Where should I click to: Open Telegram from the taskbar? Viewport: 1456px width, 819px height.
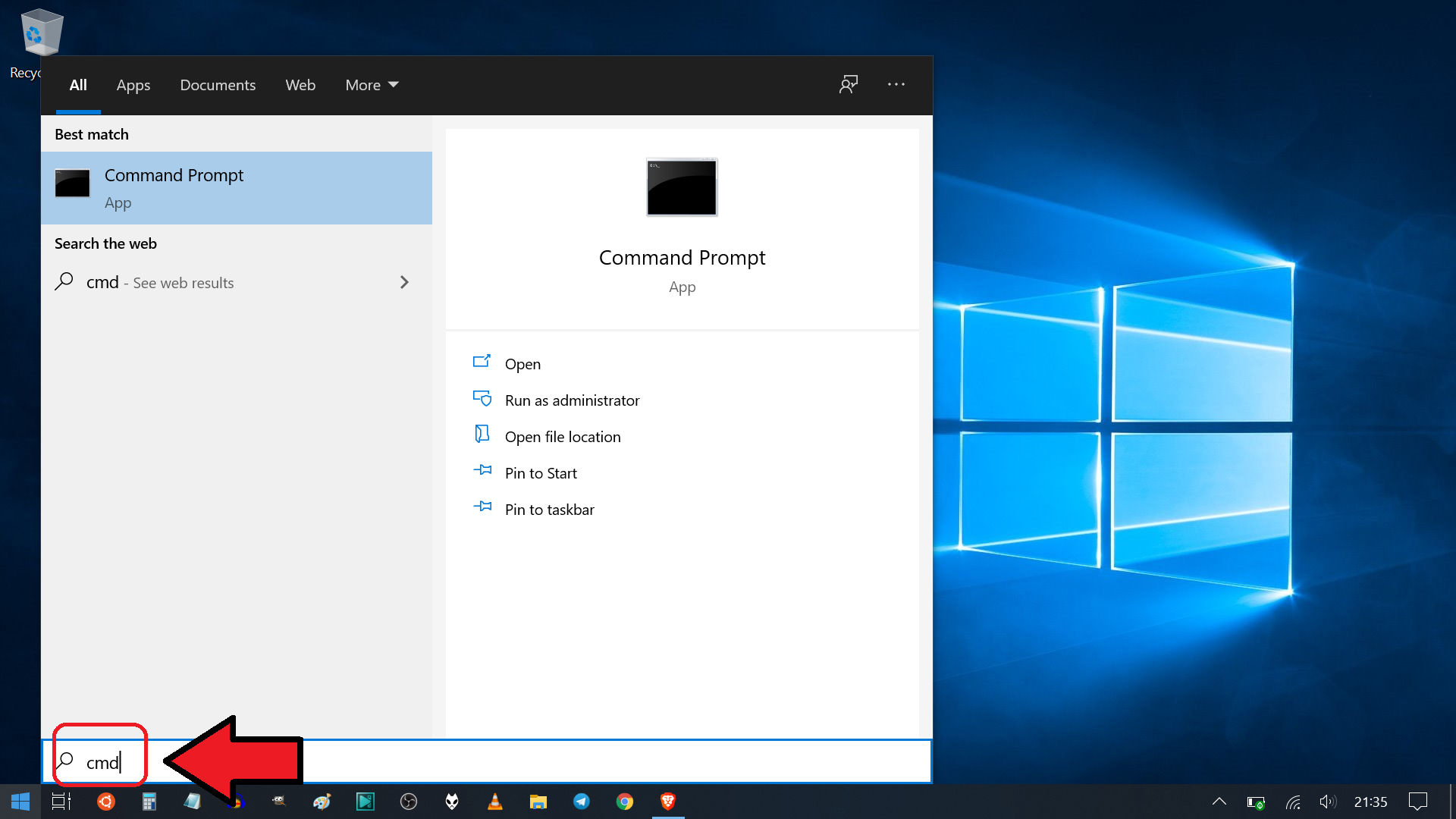point(582,802)
